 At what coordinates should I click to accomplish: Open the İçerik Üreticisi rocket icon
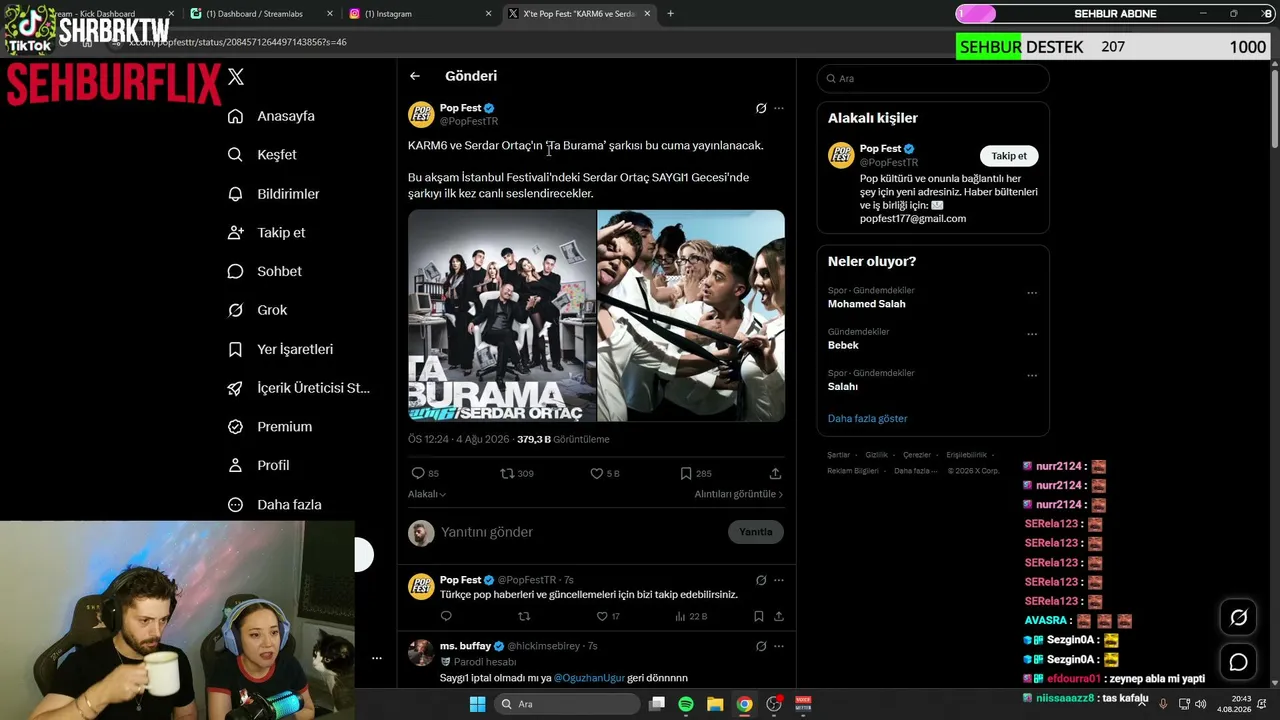click(235, 388)
